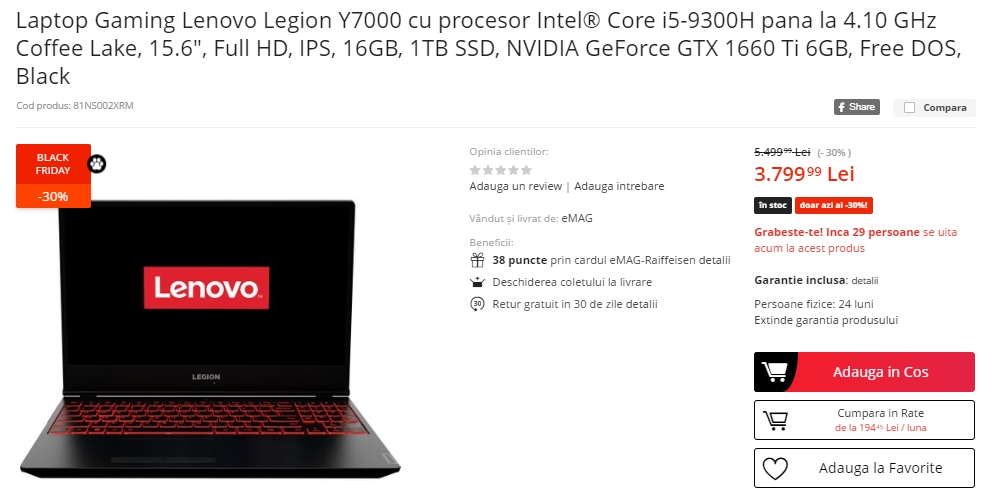Open the Adauga un review link
Viewport: 1001px width, 500px height.
[516, 186]
